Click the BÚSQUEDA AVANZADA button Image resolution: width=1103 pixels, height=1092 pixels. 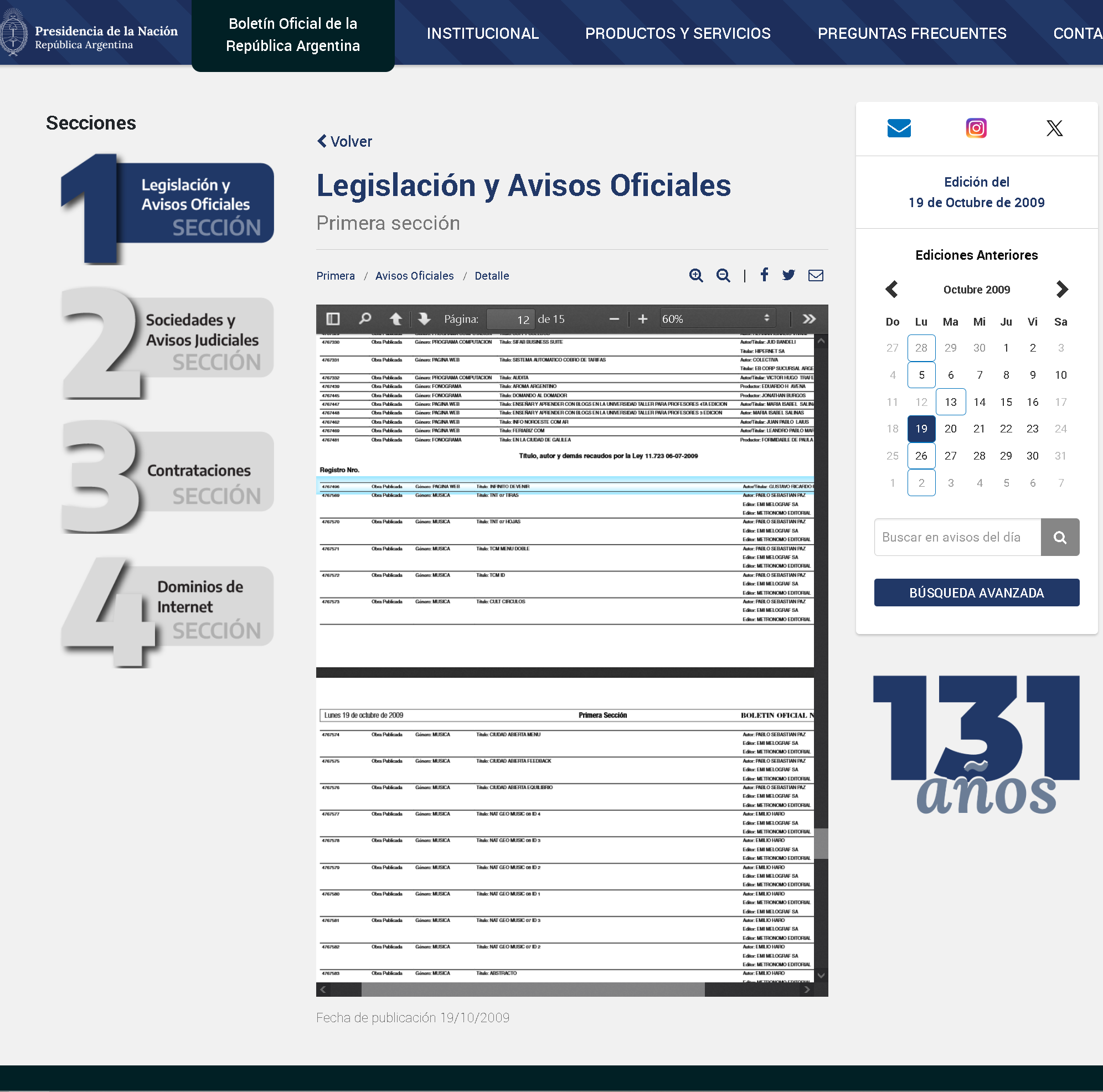[976, 593]
